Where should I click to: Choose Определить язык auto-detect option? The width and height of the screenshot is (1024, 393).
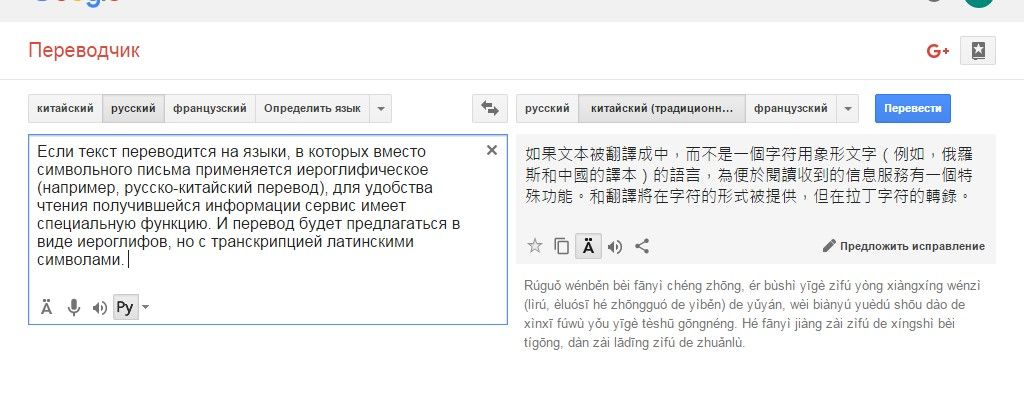pyautogui.click(x=312, y=108)
